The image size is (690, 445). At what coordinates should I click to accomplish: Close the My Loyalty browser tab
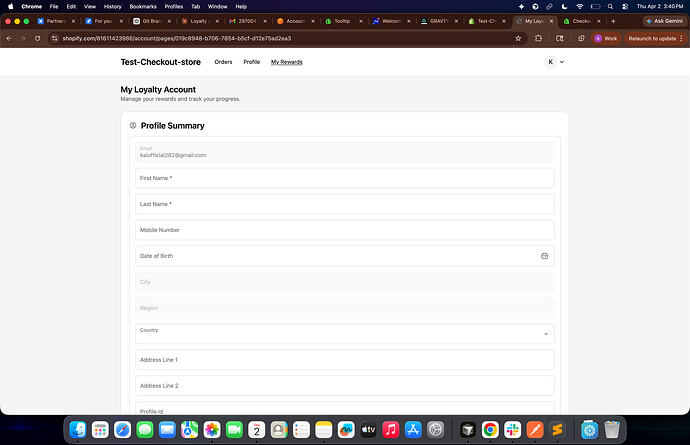[551, 21]
